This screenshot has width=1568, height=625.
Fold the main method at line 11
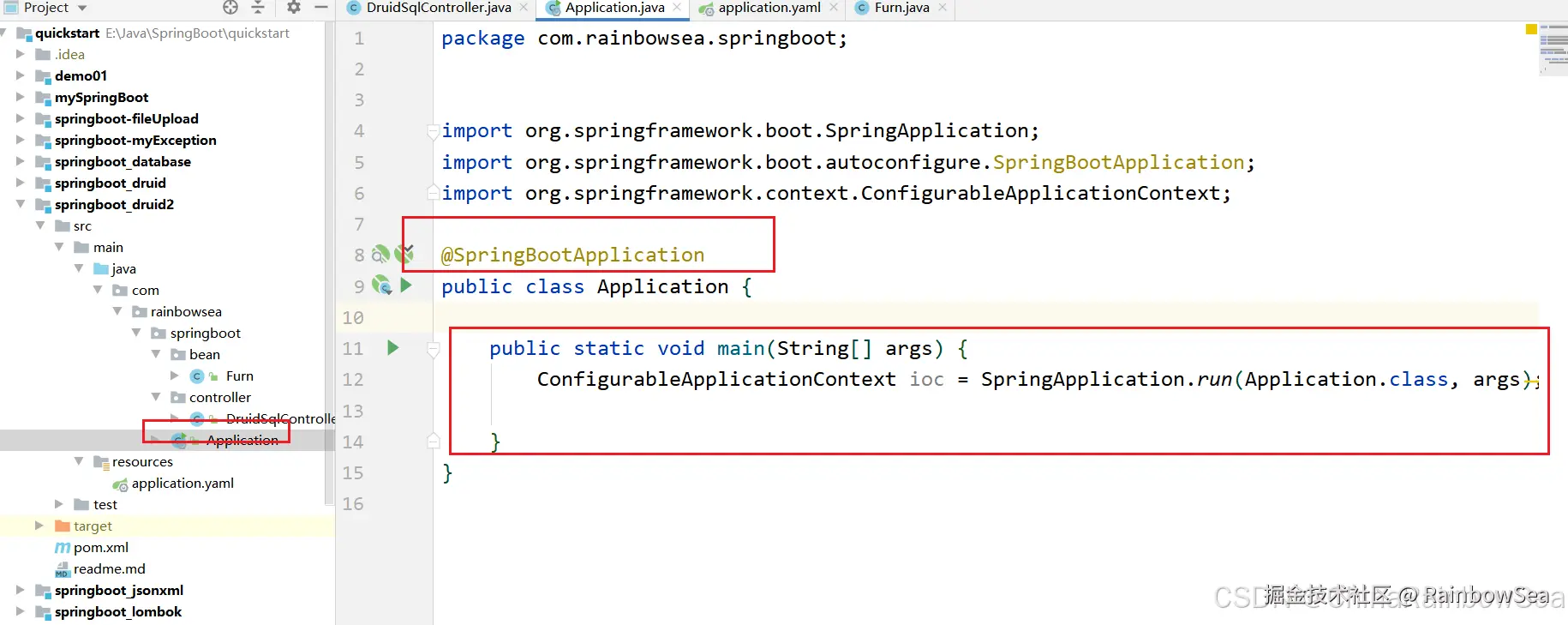(x=434, y=348)
